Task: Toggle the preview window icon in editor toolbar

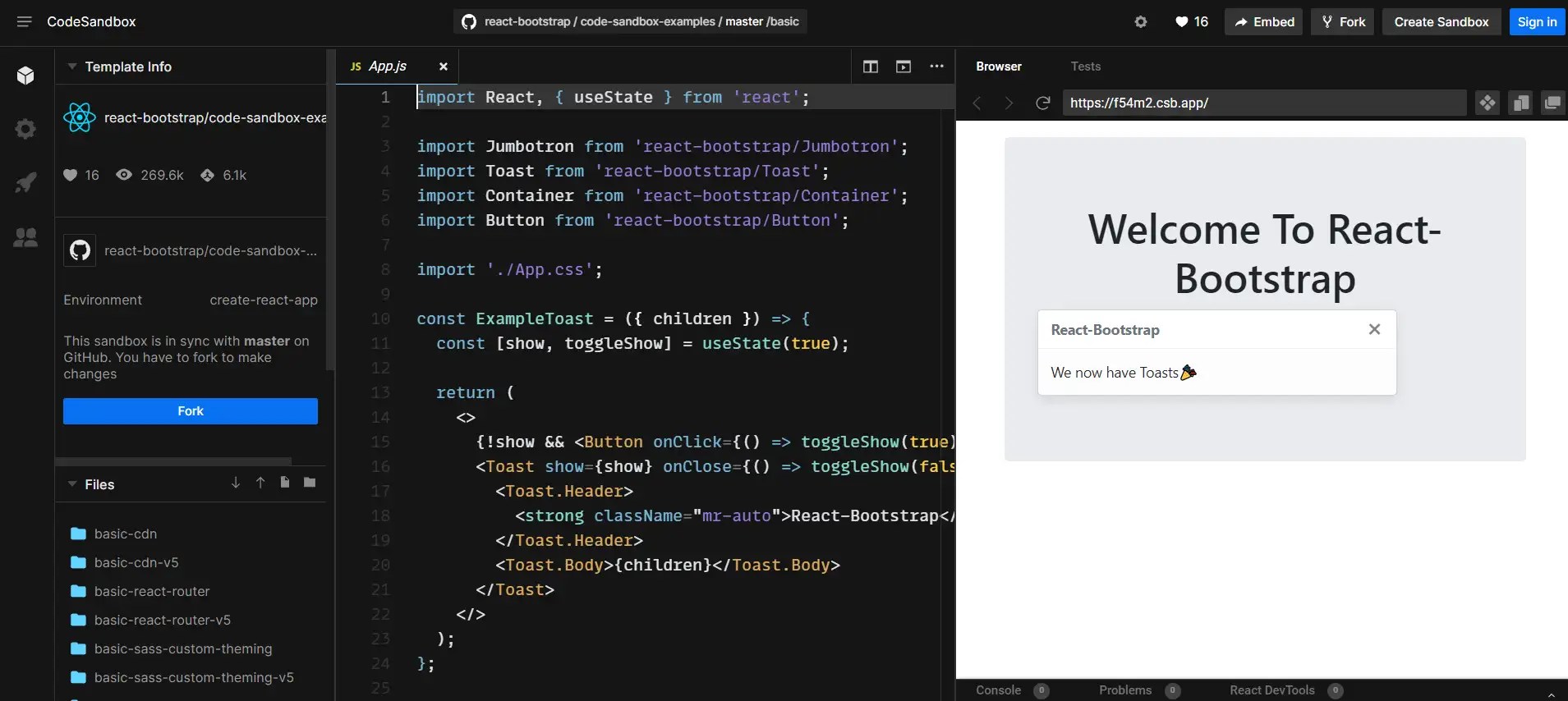Action: tap(904, 66)
